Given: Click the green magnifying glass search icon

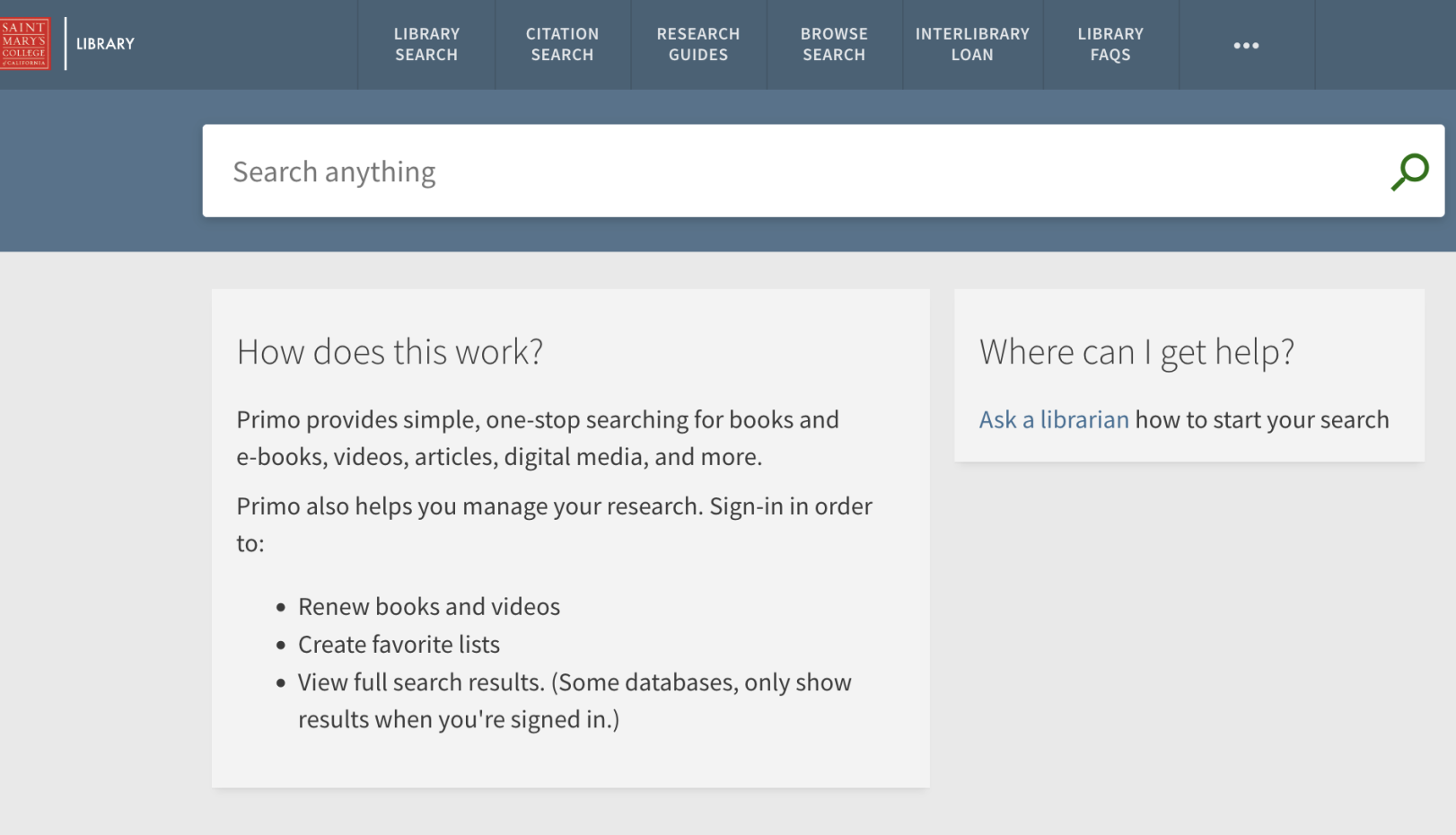Looking at the screenshot, I should [x=1409, y=171].
